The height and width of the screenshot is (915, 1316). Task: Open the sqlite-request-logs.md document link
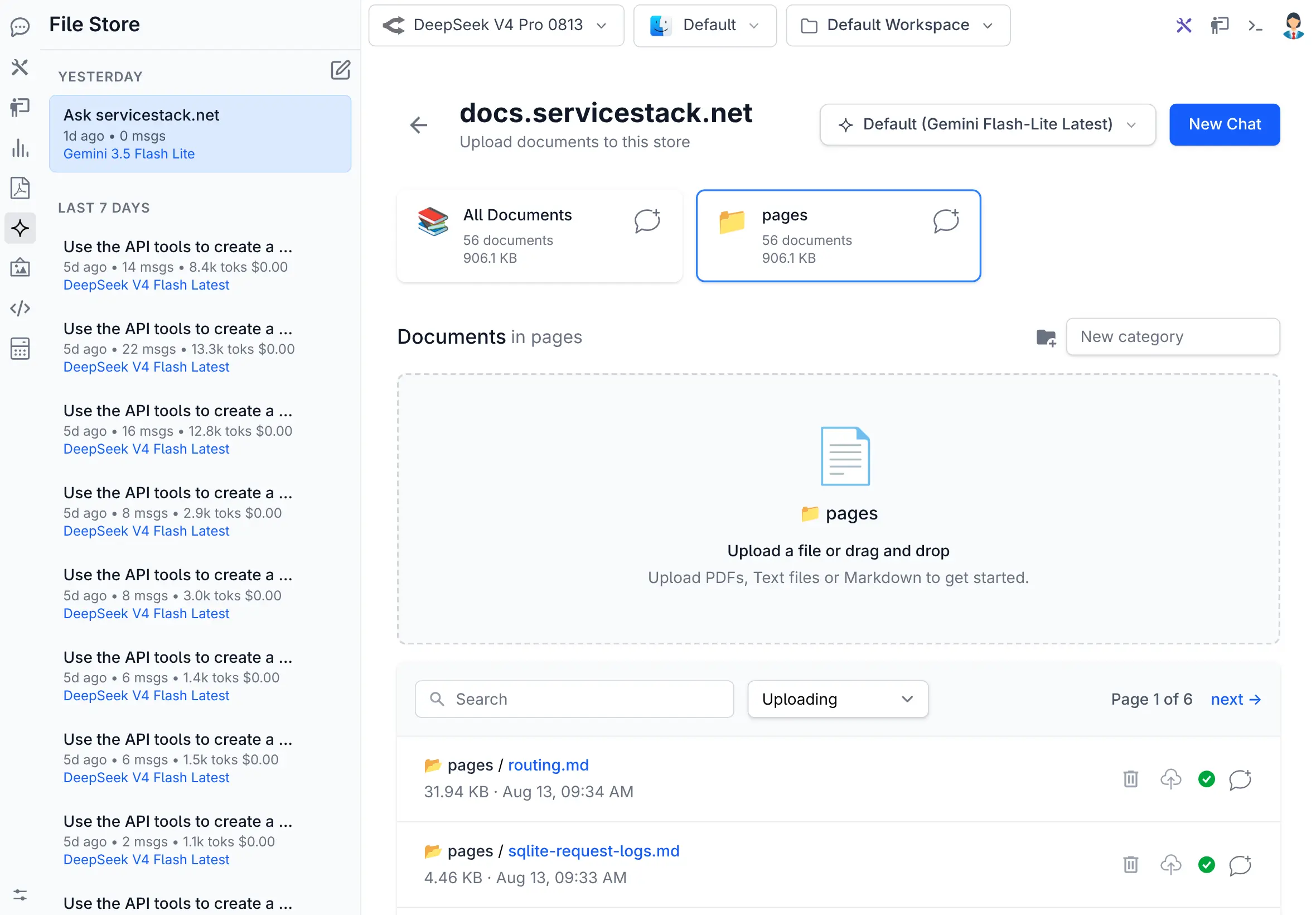pos(593,851)
